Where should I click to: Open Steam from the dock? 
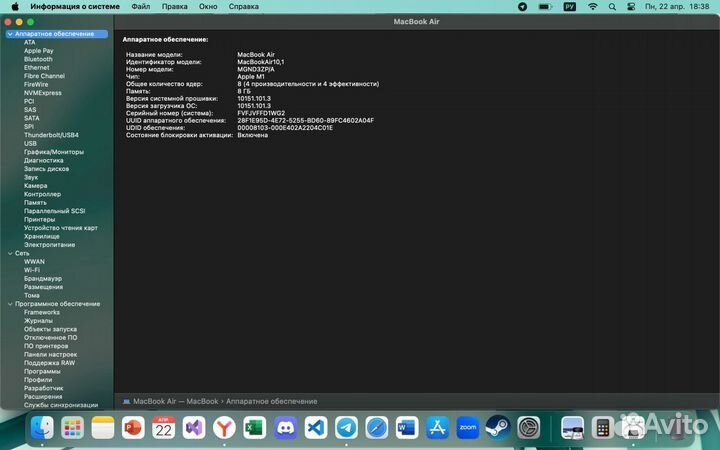[498, 428]
